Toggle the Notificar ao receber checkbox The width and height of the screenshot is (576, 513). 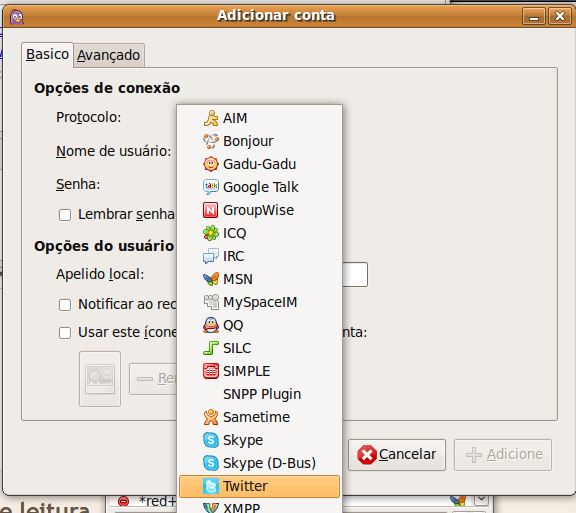click(x=65, y=305)
